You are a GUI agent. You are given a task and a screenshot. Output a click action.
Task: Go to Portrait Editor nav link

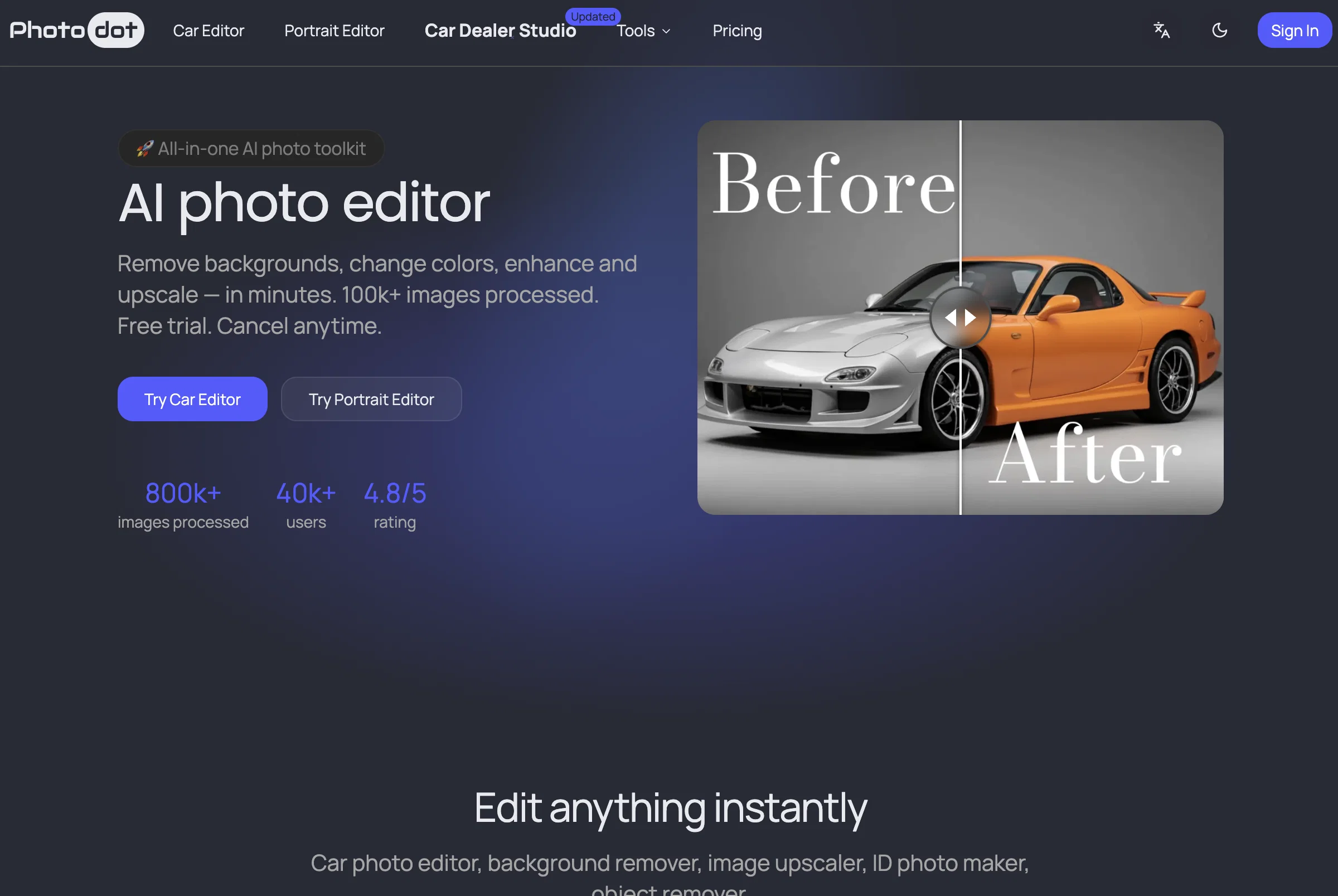coord(334,31)
